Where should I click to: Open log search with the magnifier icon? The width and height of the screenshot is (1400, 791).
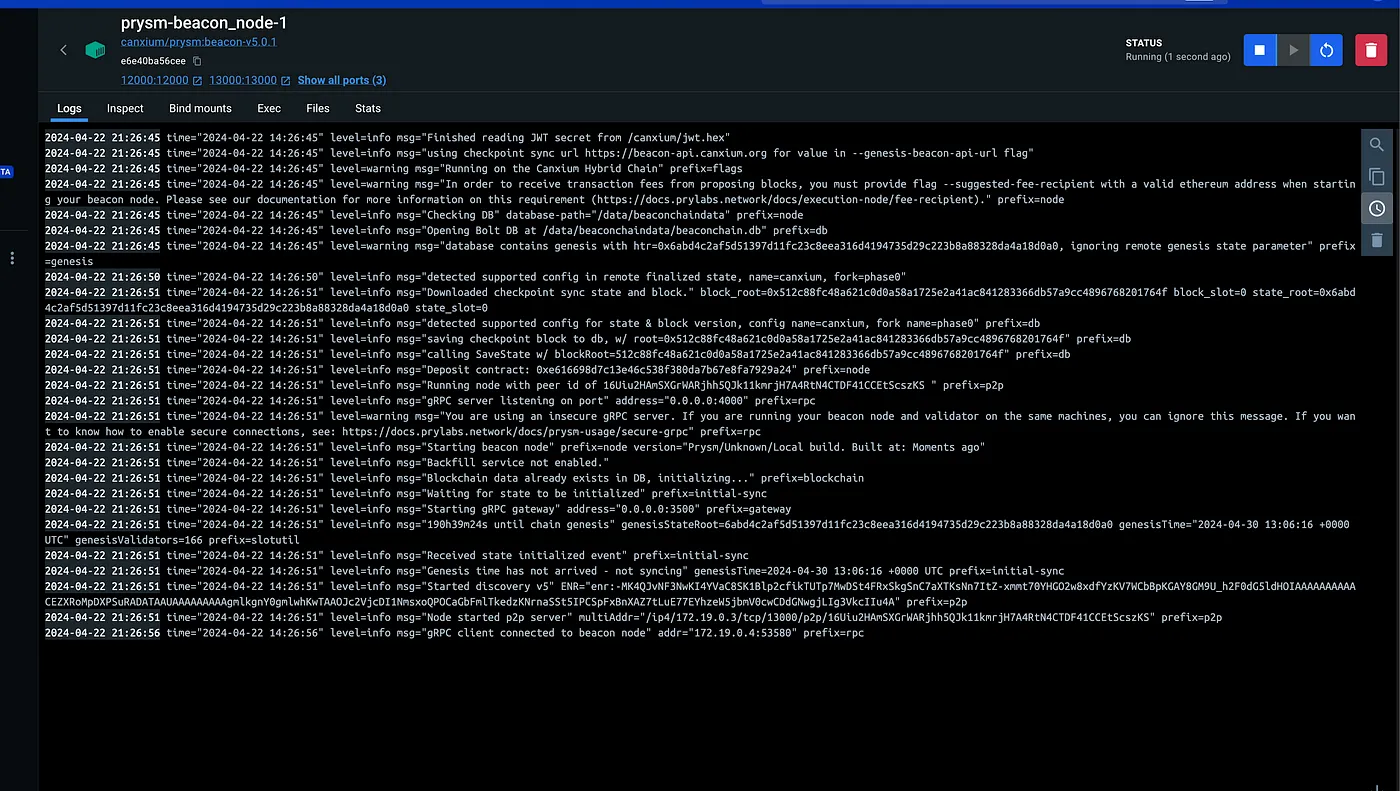click(x=1377, y=145)
